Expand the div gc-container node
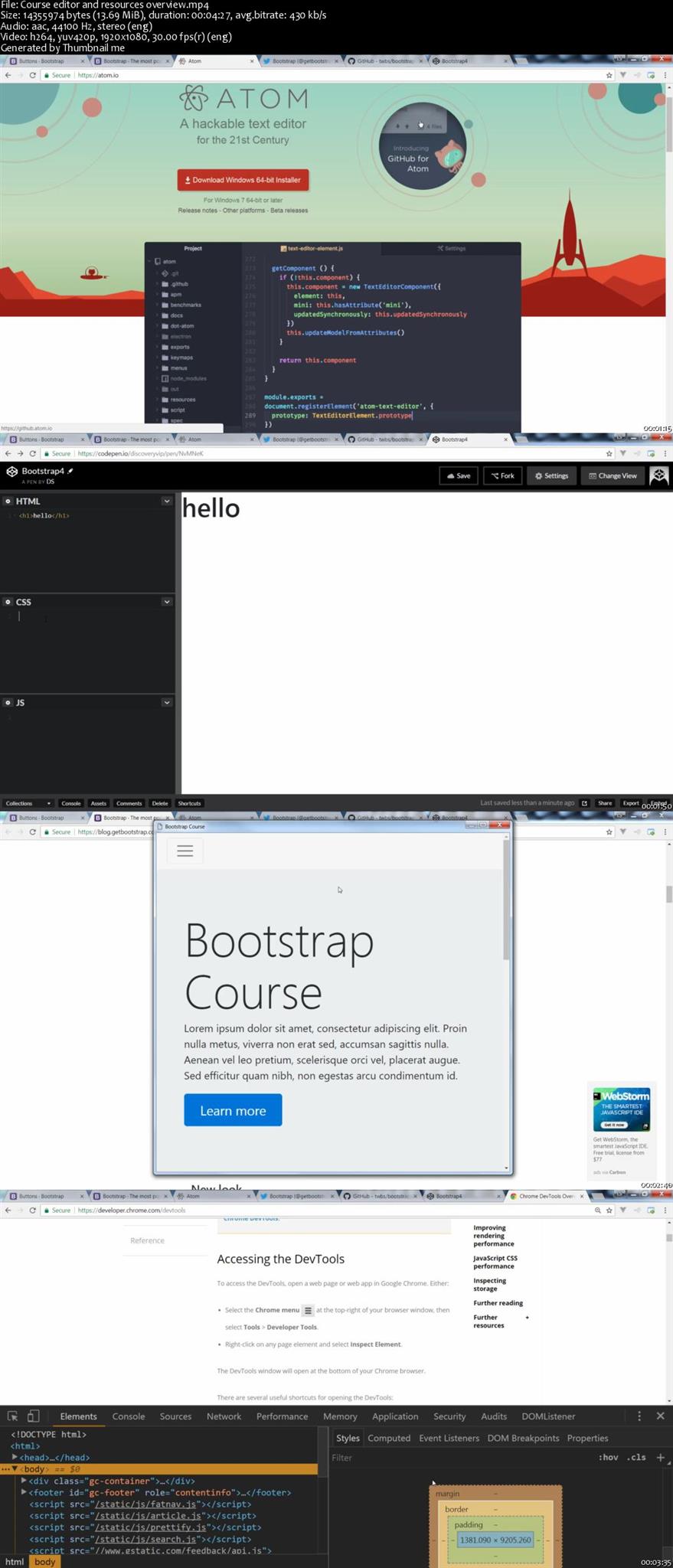673x1568 pixels. (24, 1481)
